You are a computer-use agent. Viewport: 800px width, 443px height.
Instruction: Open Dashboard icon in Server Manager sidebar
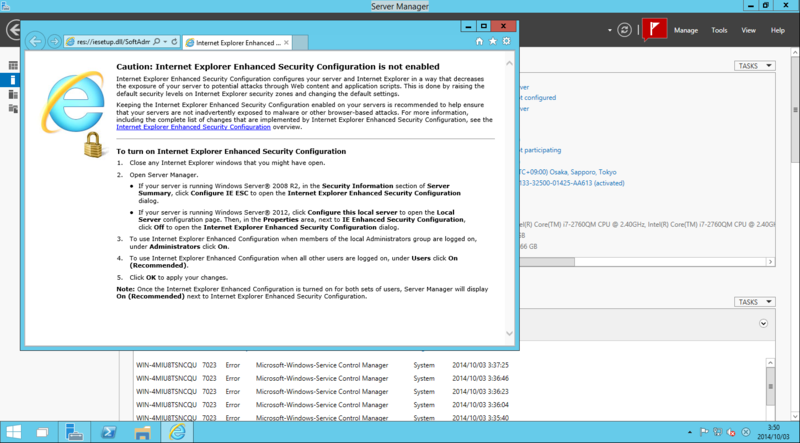13,65
